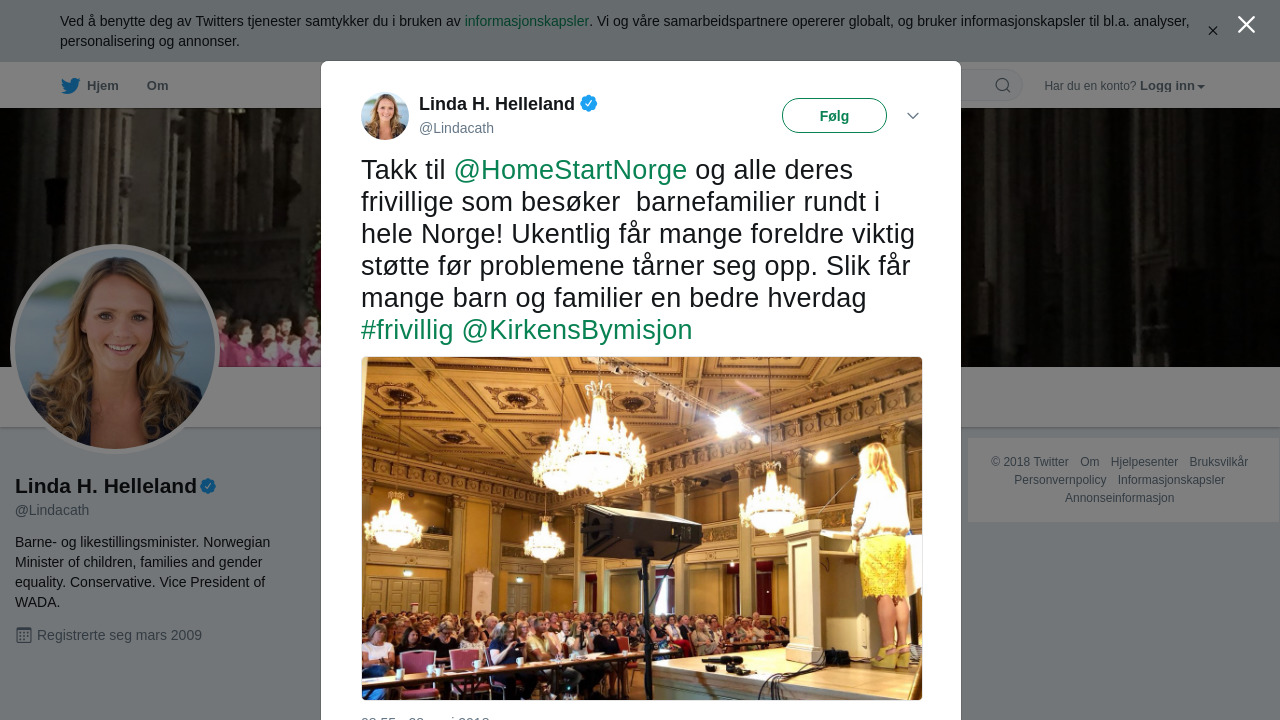Dismiss the cookie notice with small X
Screen dimensions: 1280x720
(x=1213, y=31)
